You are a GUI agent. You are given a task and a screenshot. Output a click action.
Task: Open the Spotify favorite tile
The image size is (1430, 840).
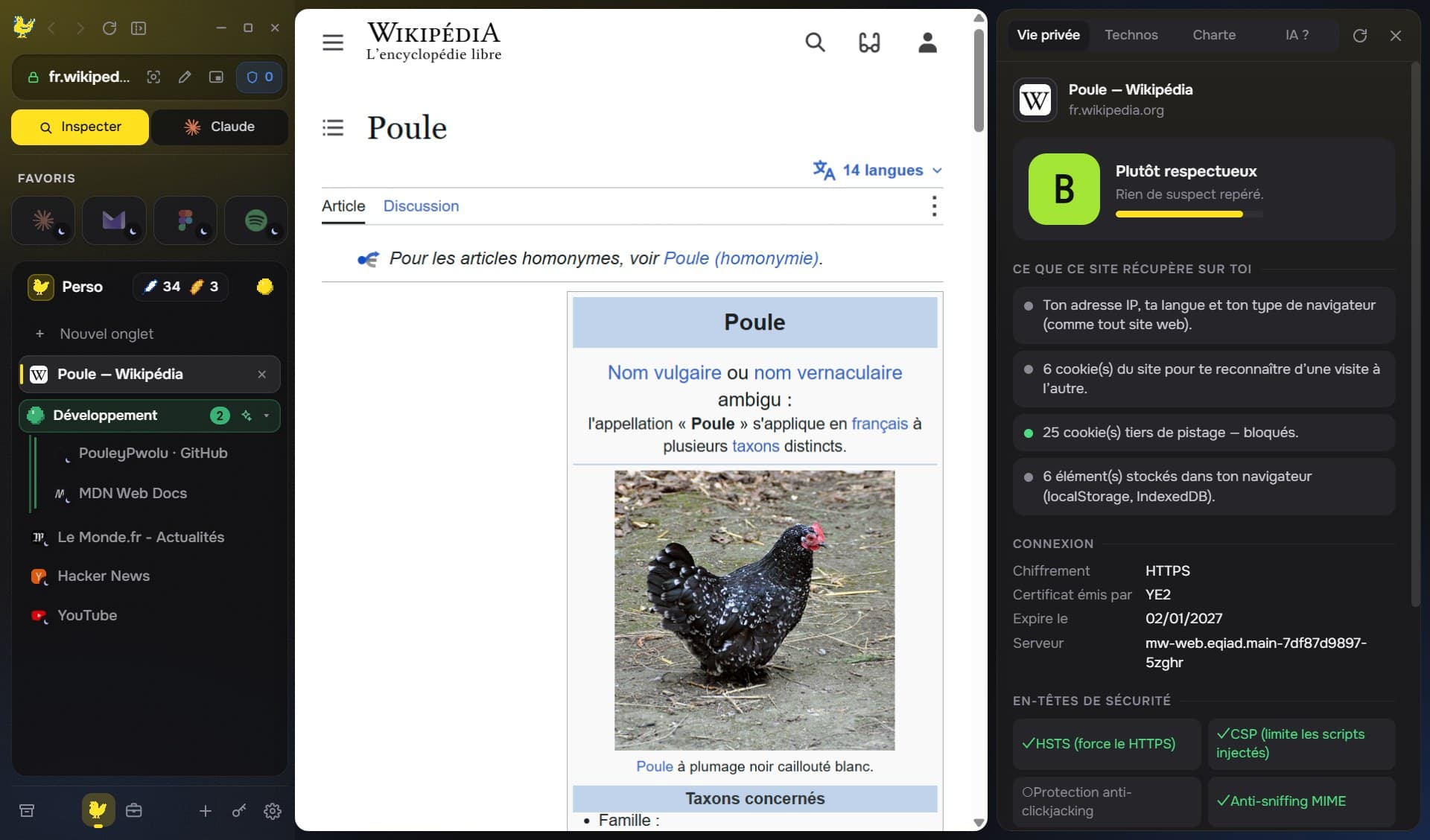pyautogui.click(x=256, y=220)
